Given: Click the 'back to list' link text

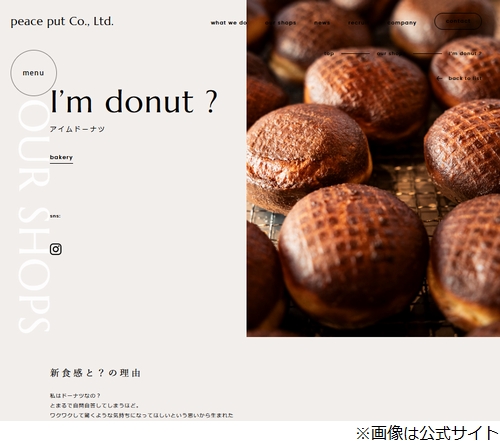Looking at the screenshot, I should [465, 78].
